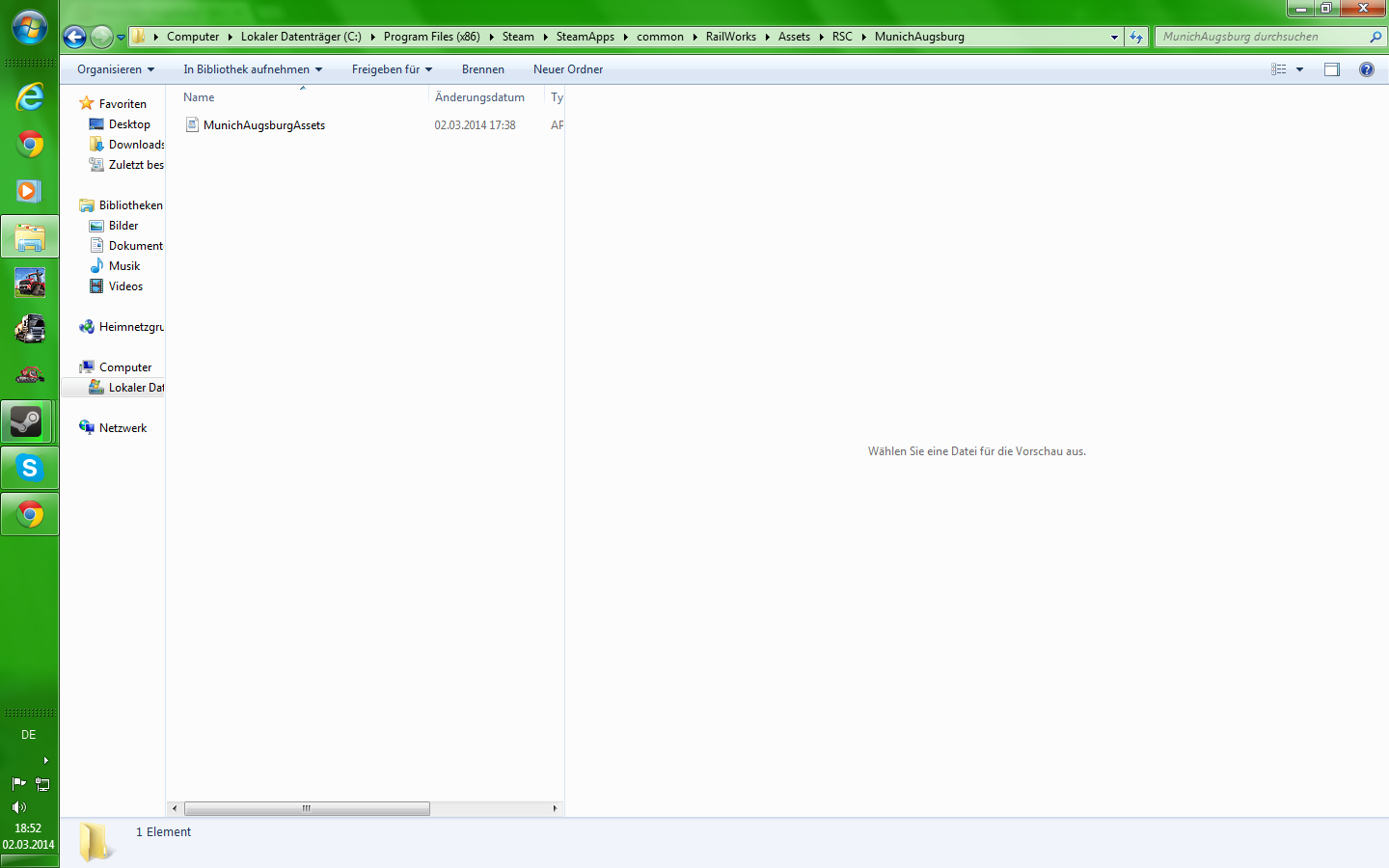Go to SteamApps breadcrumb segment
This screenshot has width=1389, height=868.
tap(586, 37)
